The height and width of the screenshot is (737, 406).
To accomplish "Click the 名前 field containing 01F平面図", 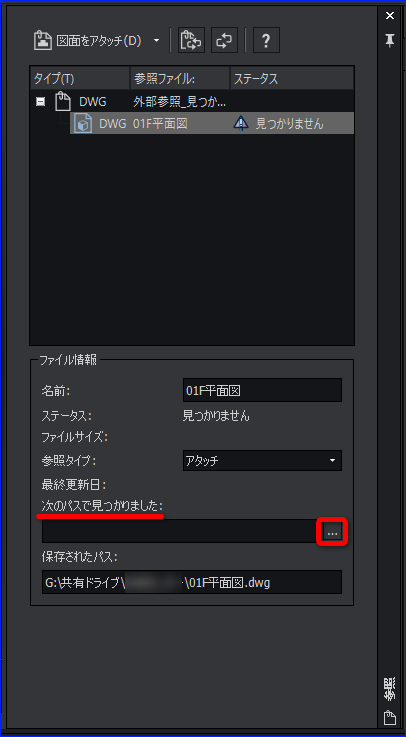I will point(262,391).
